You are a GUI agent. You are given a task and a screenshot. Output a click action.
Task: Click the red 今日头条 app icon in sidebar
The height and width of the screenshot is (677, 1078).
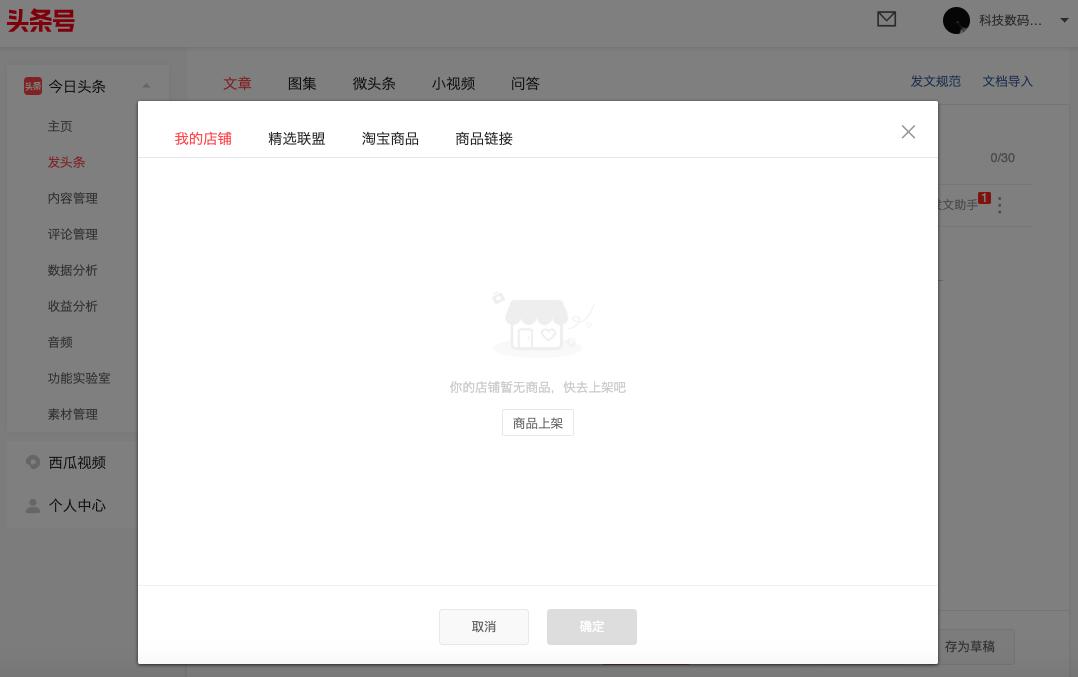click(33, 87)
